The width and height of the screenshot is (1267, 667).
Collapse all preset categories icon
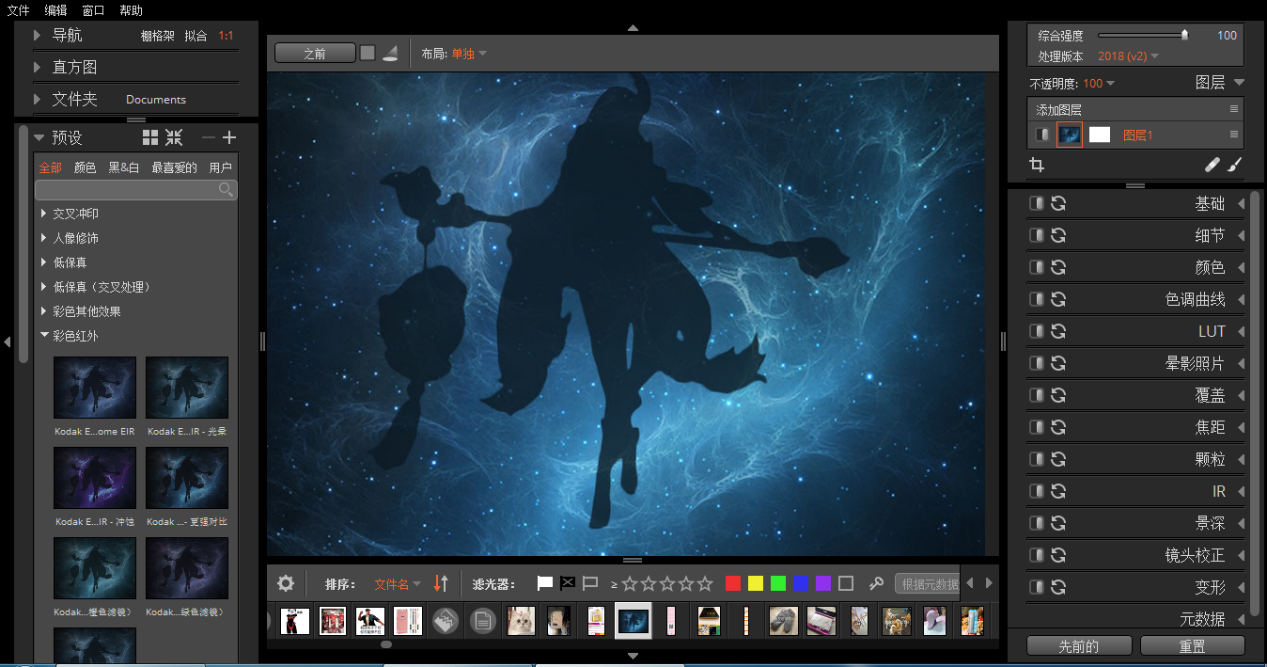(174, 137)
